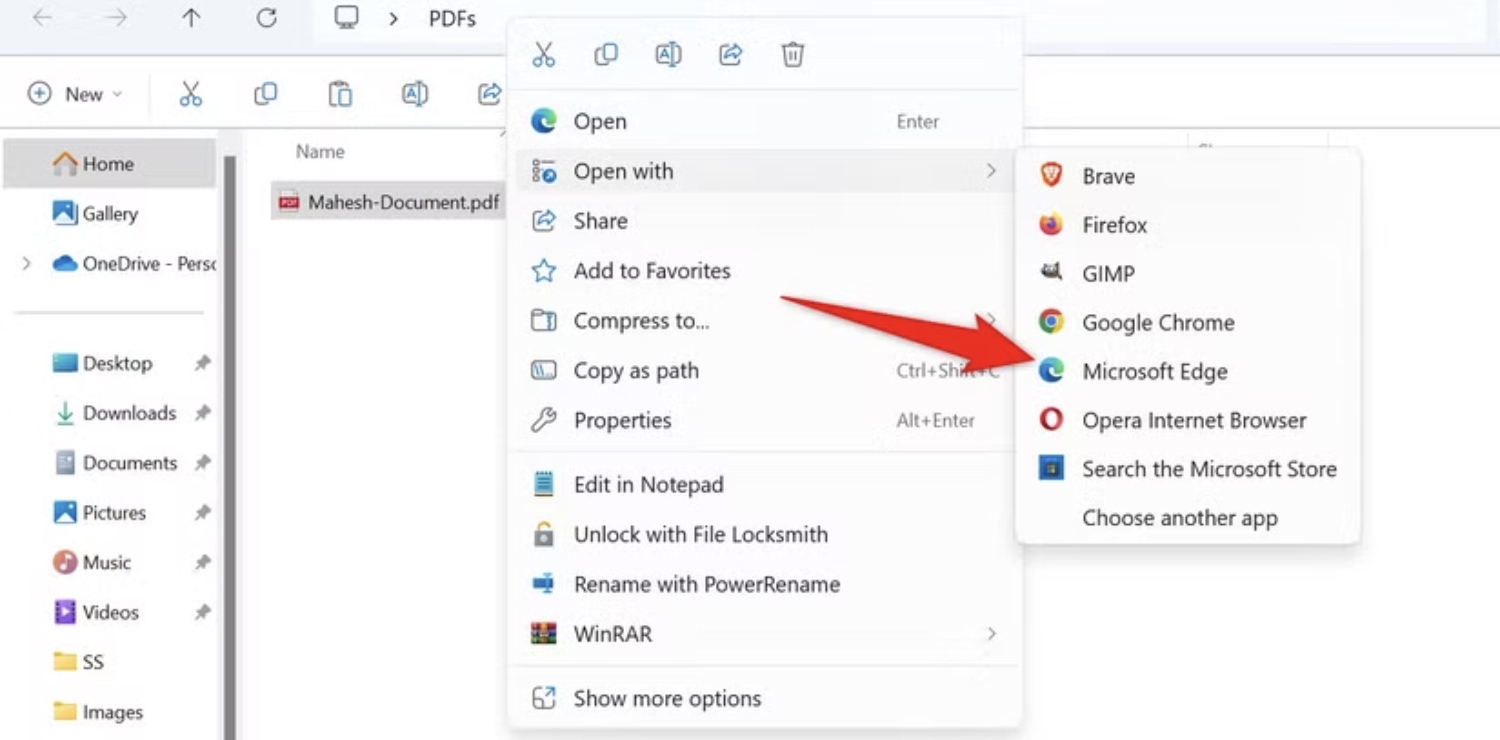Select Search the Microsoft Store
Image resolution: width=1500 pixels, height=740 pixels.
click(x=1187, y=470)
